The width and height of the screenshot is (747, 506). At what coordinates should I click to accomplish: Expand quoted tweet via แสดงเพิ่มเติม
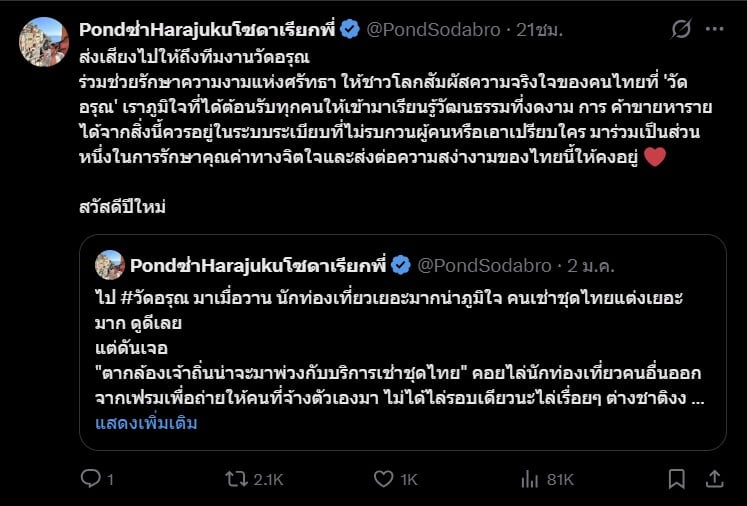[x=145, y=422]
